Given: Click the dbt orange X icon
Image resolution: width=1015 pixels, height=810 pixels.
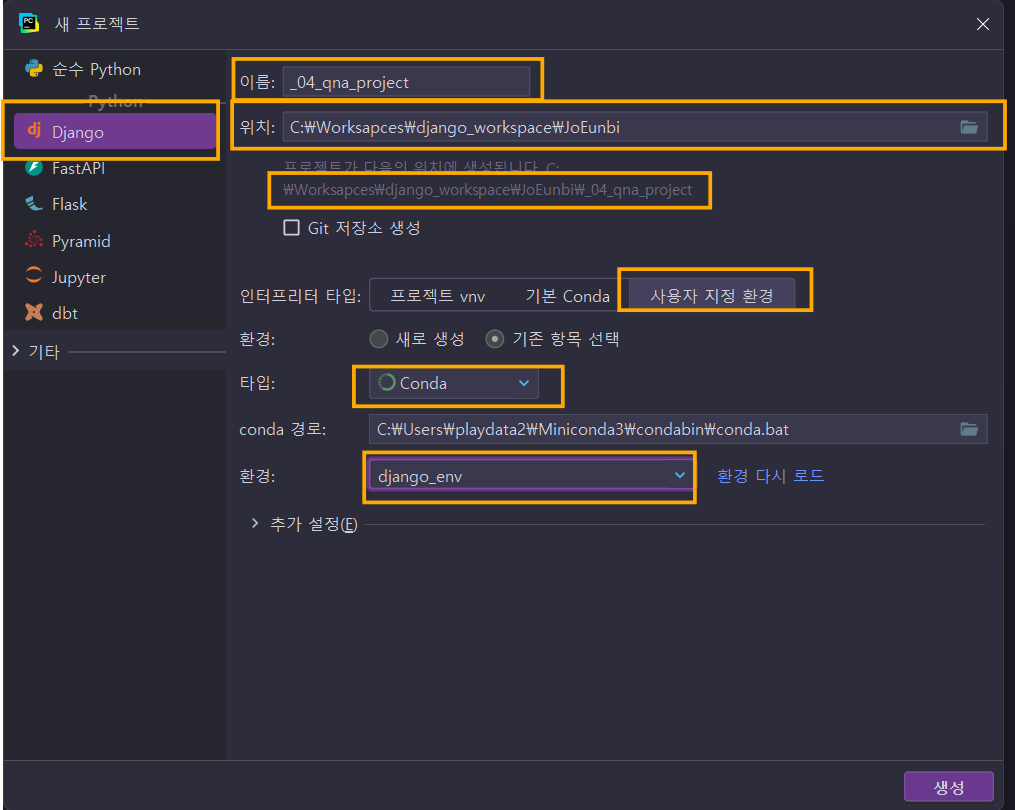Looking at the screenshot, I should [34, 313].
